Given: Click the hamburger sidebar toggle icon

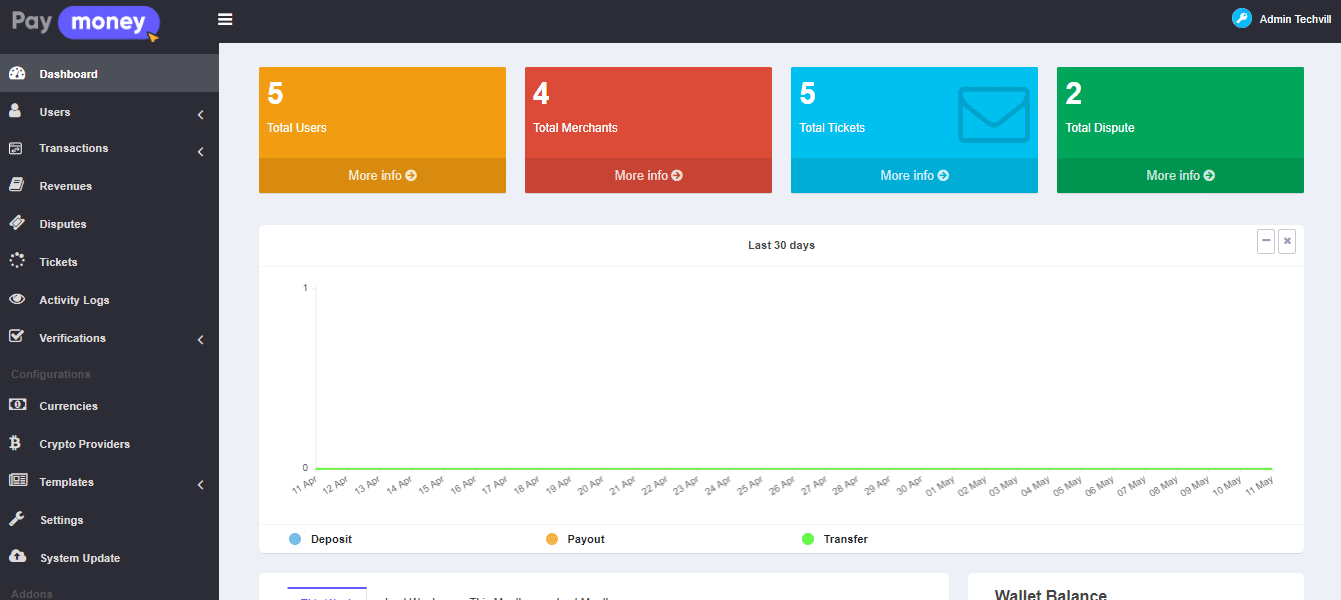Looking at the screenshot, I should point(225,19).
